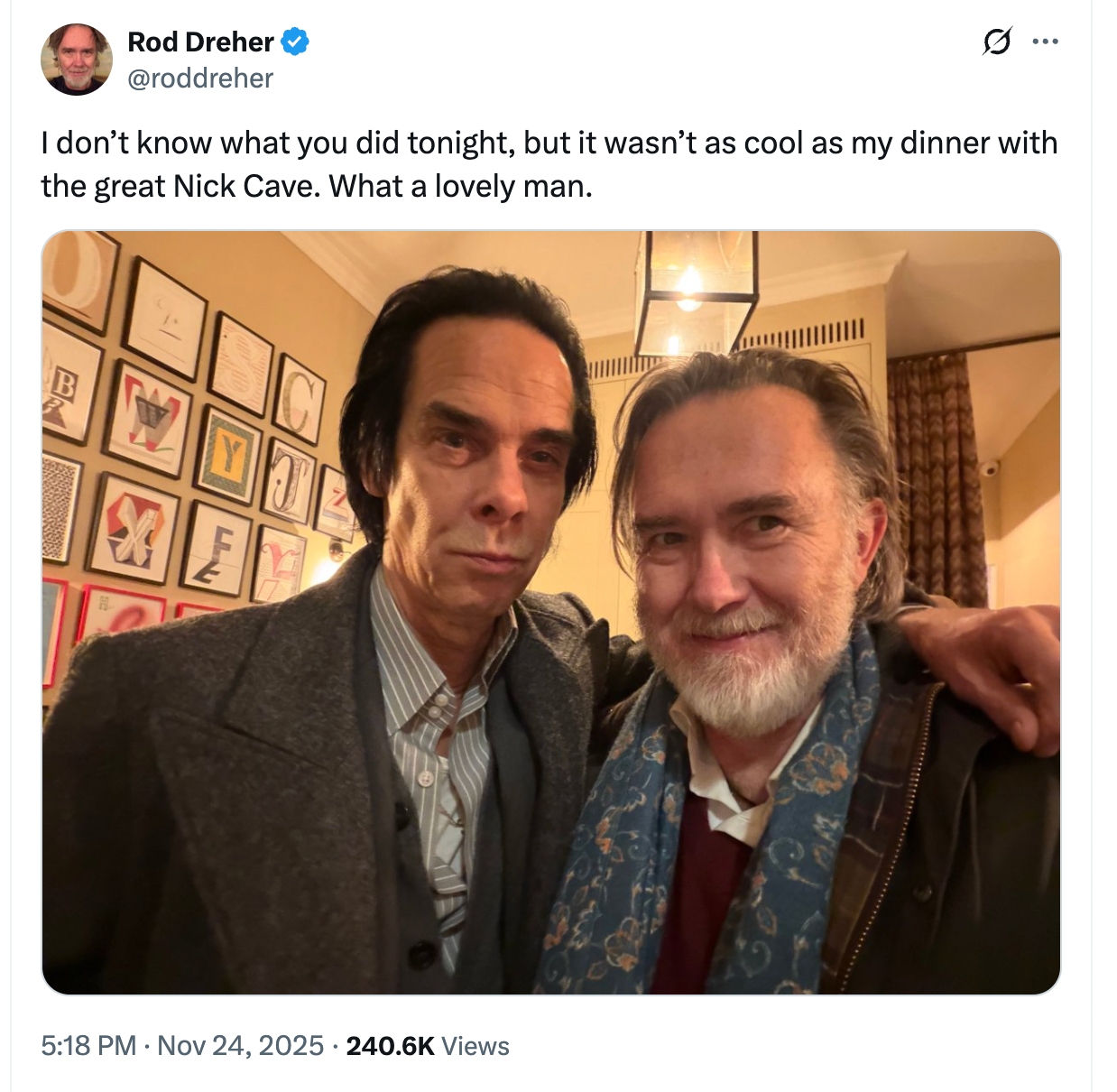The width and height of the screenshot is (1117, 1092).
Task: Click the wall security camera in photo
Action: pos(989,468)
